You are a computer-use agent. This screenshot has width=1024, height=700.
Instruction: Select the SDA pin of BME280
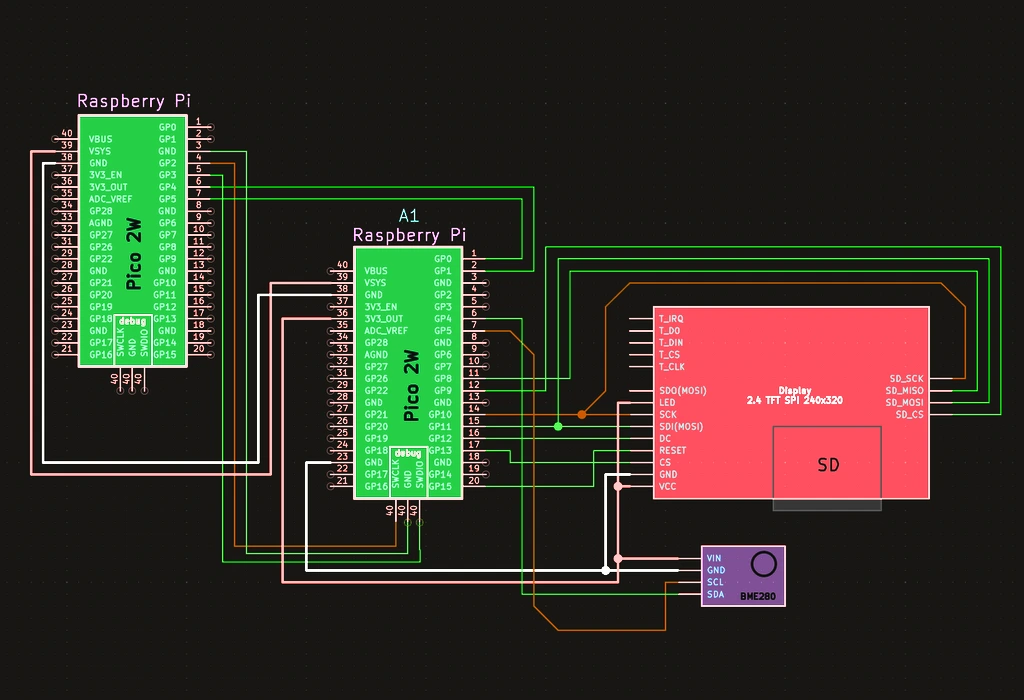(715, 594)
